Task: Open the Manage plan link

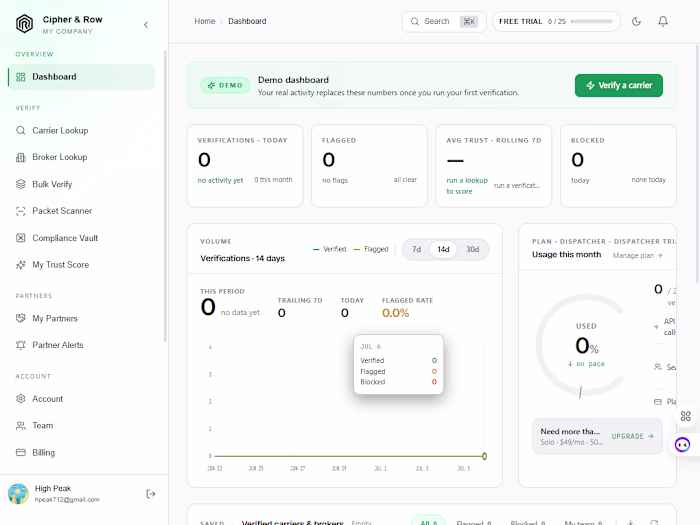Action: click(x=638, y=255)
